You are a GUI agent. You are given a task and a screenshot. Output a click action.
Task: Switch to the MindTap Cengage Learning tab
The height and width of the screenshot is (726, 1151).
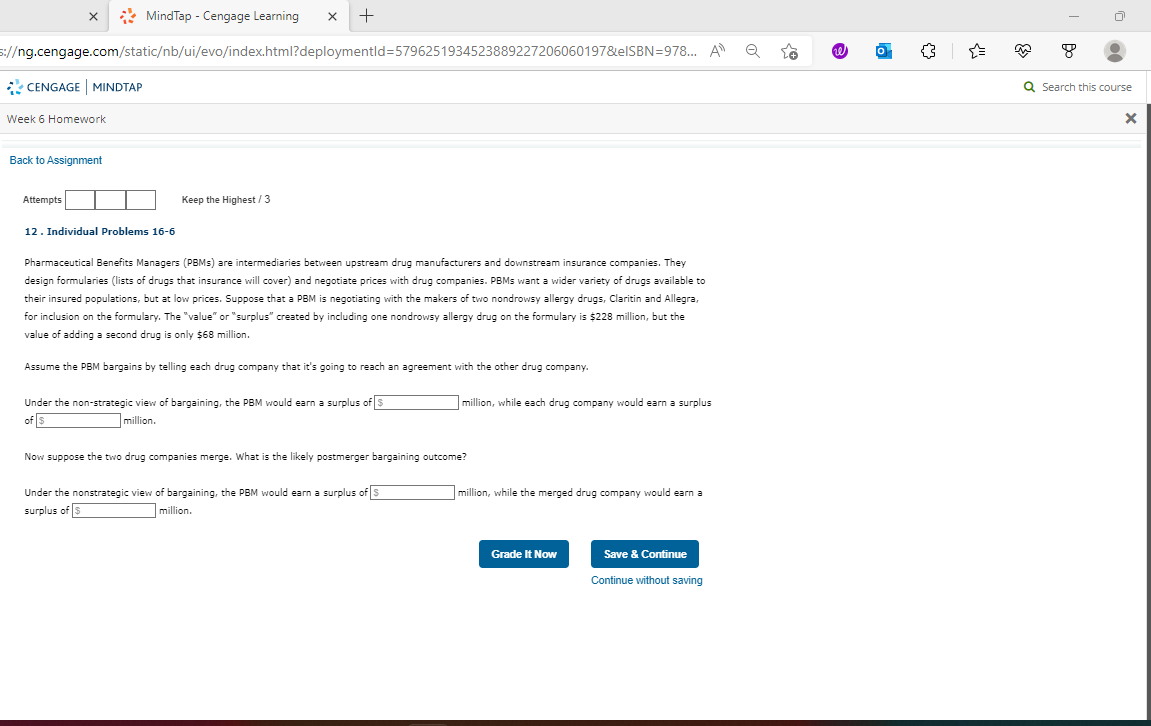(225, 16)
